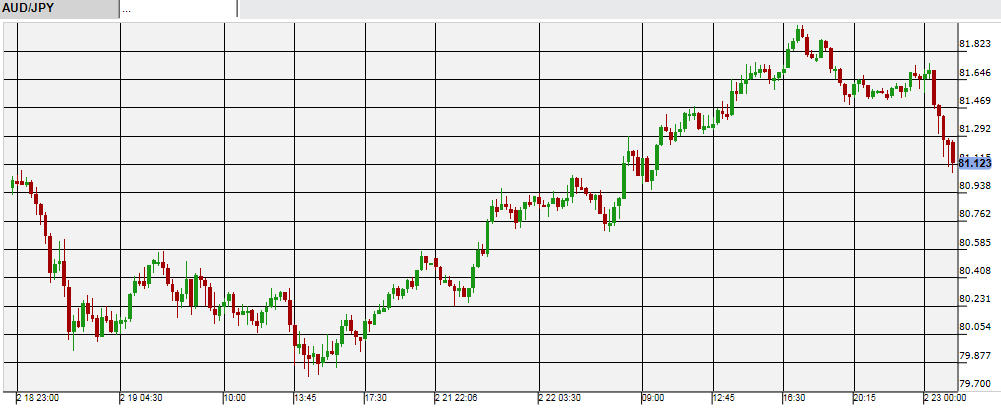
Task: Click the lowest candlestick near 13:45
Action: [317, 360]
